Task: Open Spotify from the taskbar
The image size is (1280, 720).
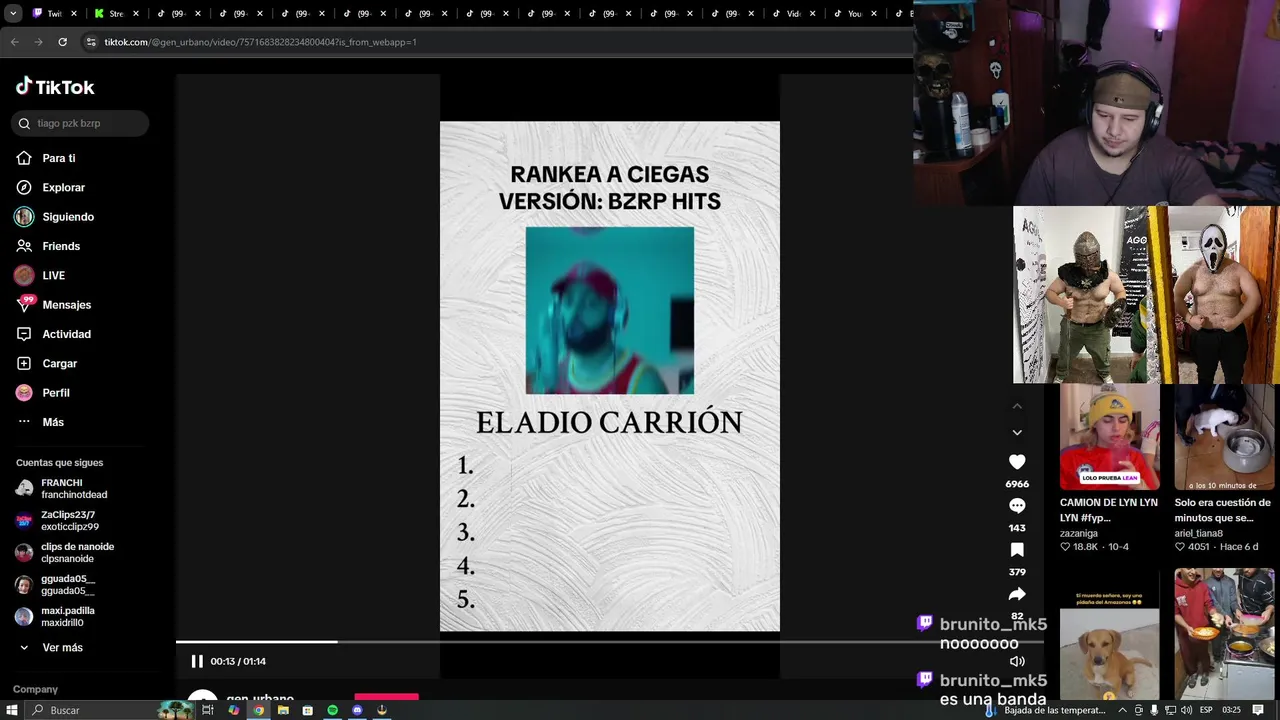Action: click(332, 710)
